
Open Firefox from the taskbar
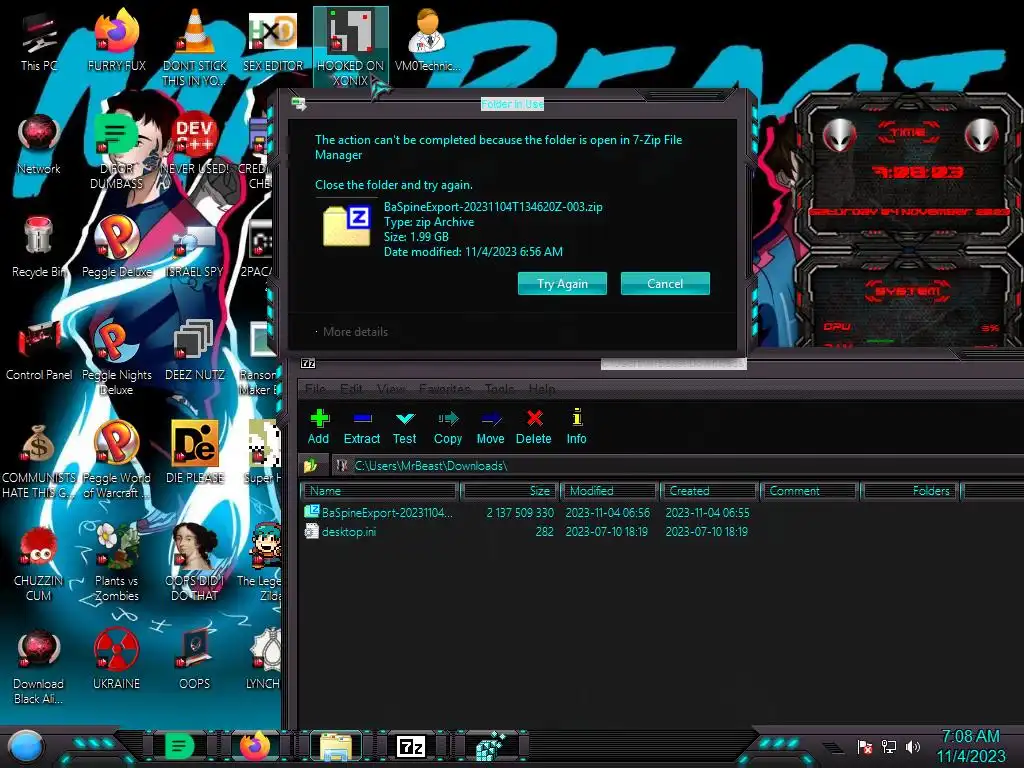255,746
